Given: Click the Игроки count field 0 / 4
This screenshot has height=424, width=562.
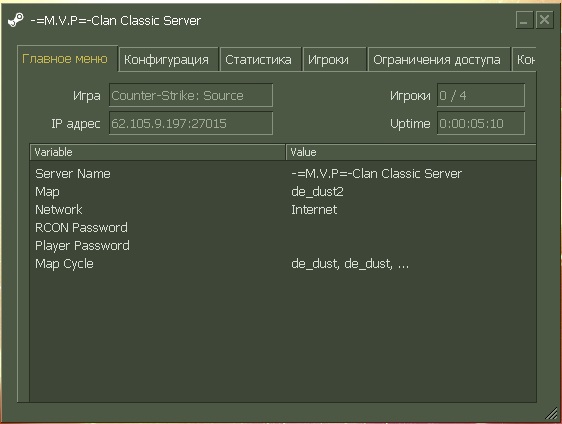Looking at the screenshot, I should pyautogui.click(x=481, y=95).
